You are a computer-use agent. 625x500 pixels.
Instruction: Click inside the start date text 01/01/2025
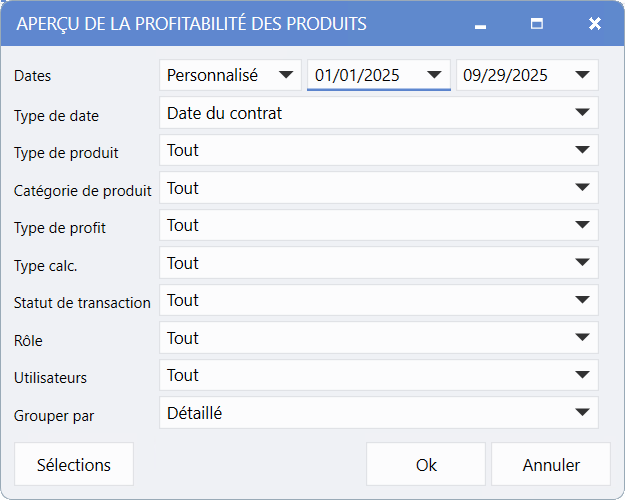tap(357, 75)
